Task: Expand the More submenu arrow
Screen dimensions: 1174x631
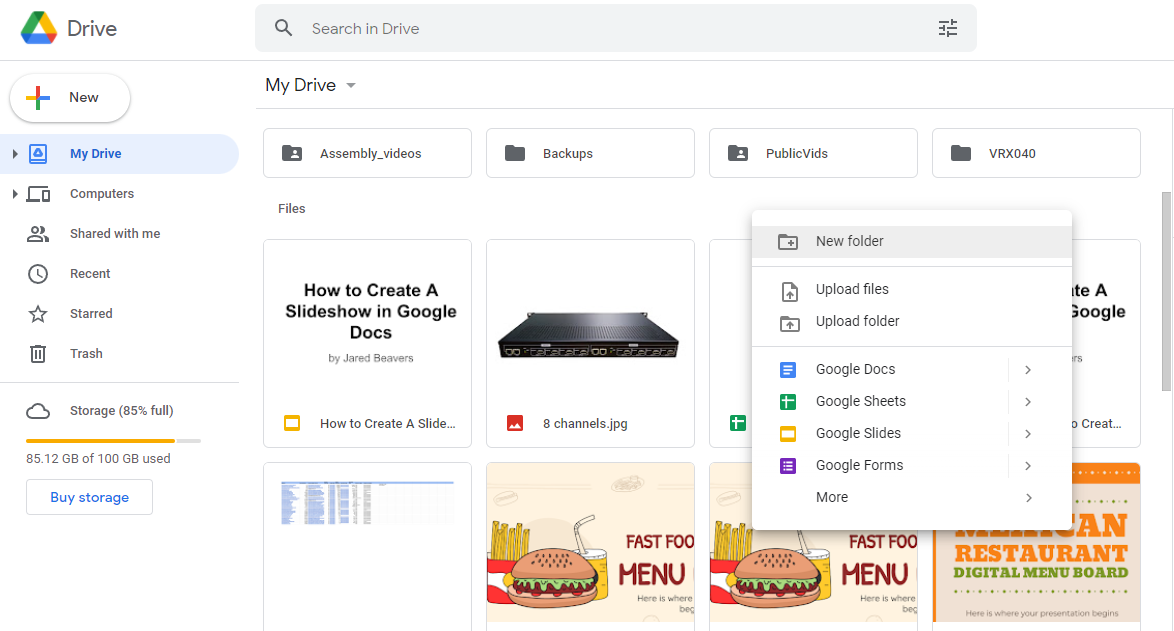Action: click(x=1028, y=498)
